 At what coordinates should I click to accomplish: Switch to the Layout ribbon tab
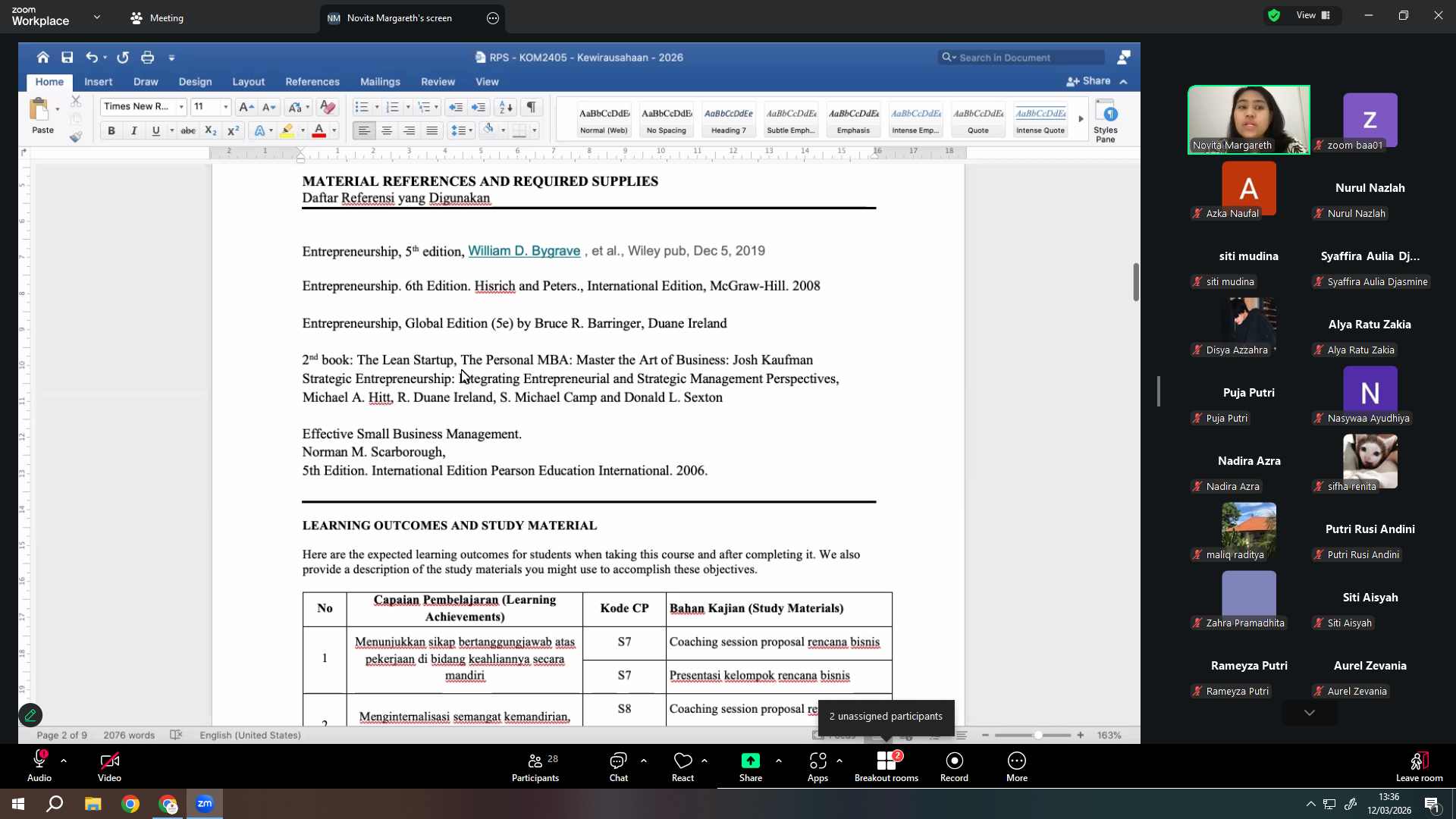pyautogui.click(x=248, y=82)
